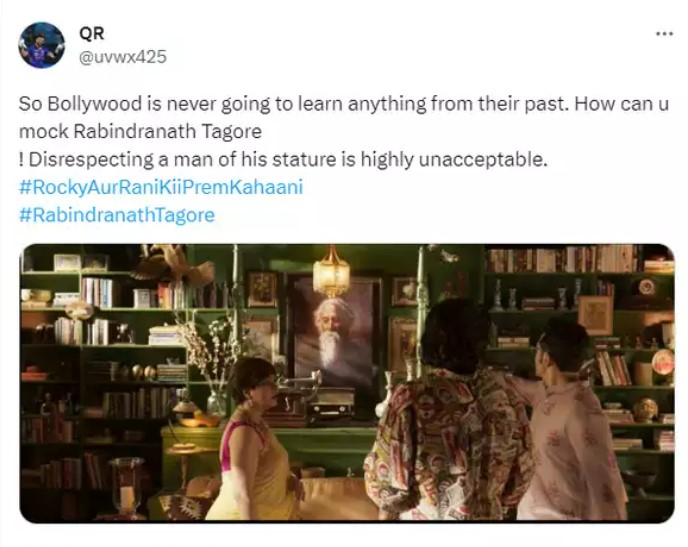
Task: Open the attached movie scene image
Action: point(347,383)
